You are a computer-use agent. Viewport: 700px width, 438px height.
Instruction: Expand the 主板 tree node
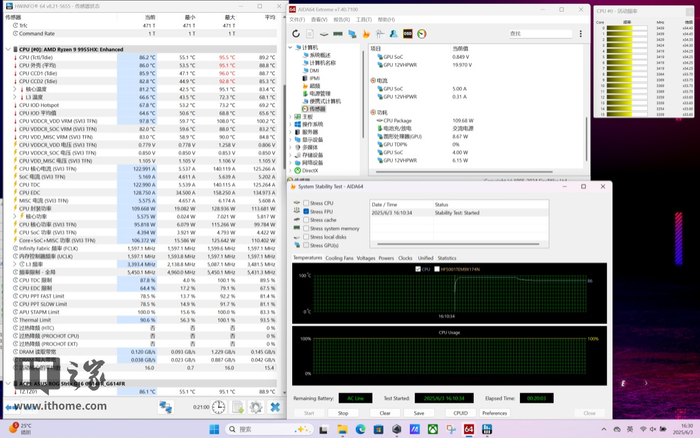(x=292, y=114)
